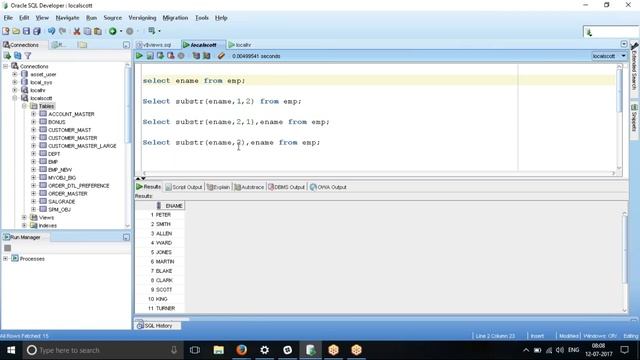
Task: Click the Commit icon in worksheet toolbar
Action: point(160,56)
